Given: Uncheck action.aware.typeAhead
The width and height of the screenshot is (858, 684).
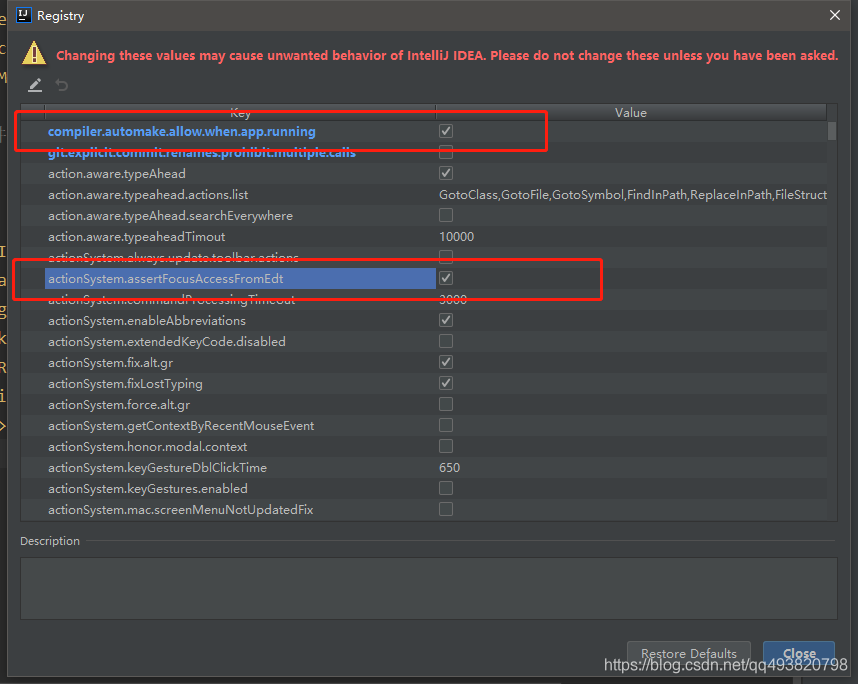Looking at the screenshot, I should (445, 173).
